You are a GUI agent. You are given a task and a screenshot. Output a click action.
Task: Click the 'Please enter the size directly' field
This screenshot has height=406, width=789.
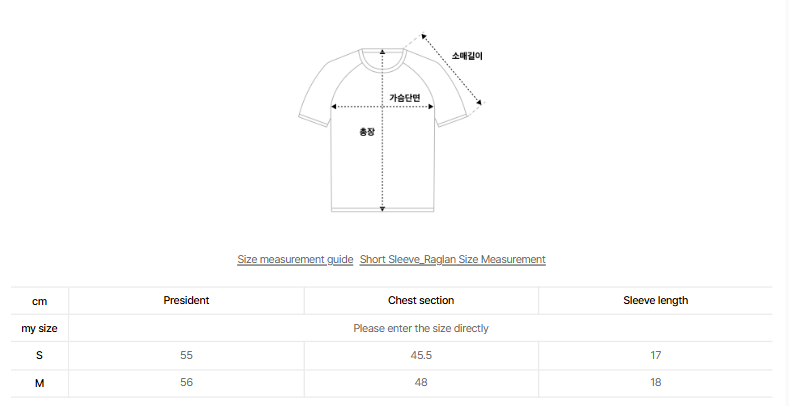tap(421, 328)
